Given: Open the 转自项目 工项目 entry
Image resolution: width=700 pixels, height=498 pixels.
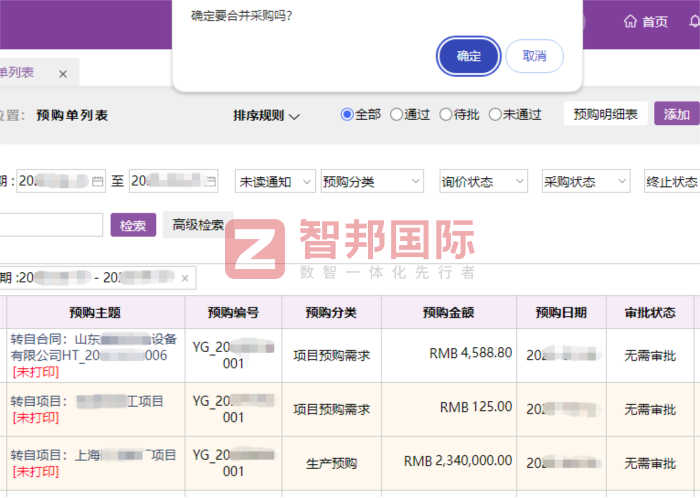Looking at the screenshot, I should 87,401.
